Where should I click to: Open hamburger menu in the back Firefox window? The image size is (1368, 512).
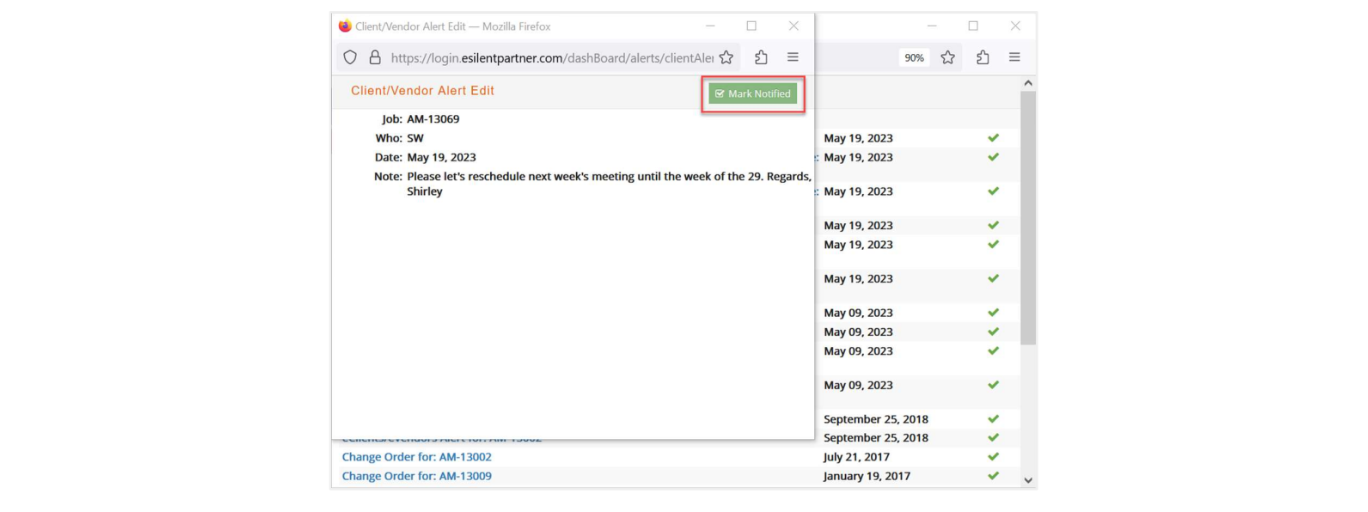[1015, 58]
